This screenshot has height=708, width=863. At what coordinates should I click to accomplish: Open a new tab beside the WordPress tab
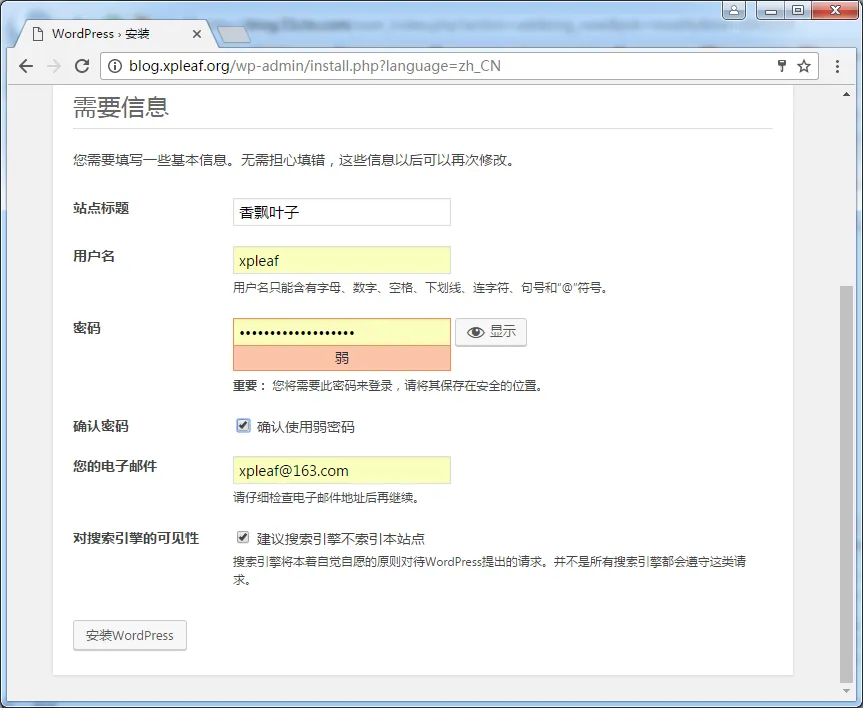tap(234, 35)
